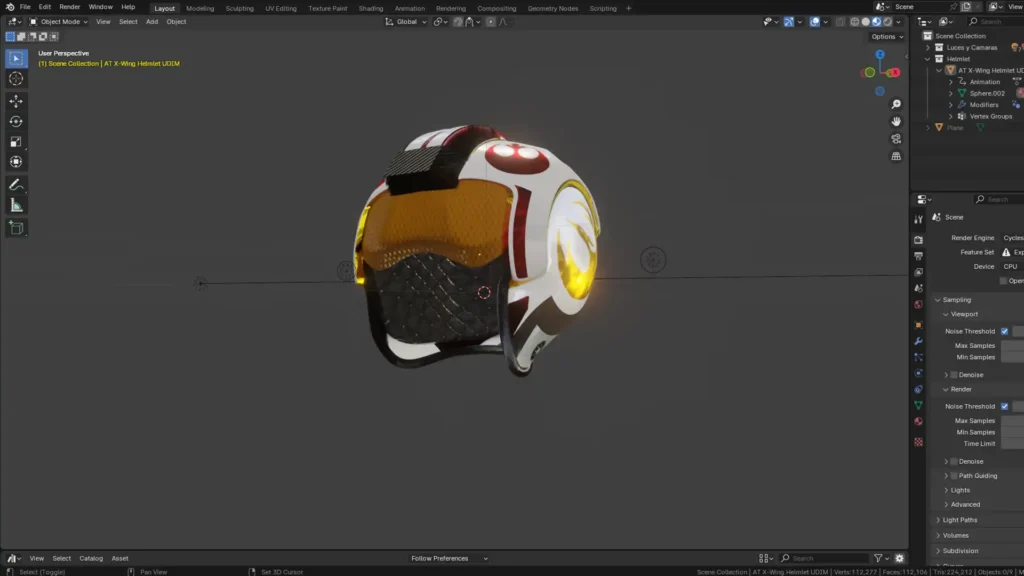Toggle the Render Noise Threshold checkbox
The image size is (1024, 576).
coord(1004,406)
